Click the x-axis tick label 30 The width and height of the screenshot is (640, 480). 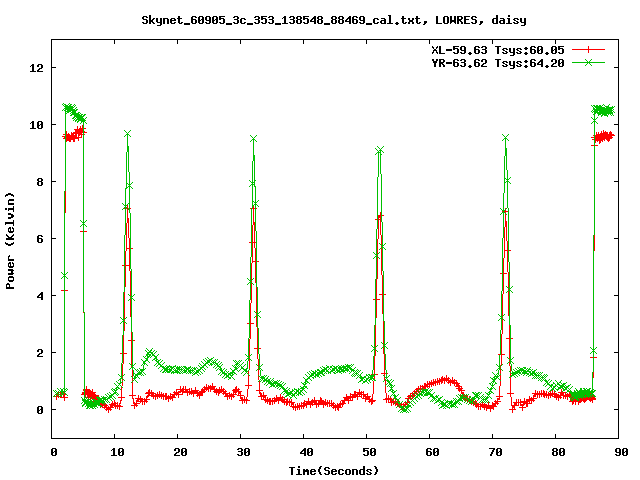tap(243, 452)
